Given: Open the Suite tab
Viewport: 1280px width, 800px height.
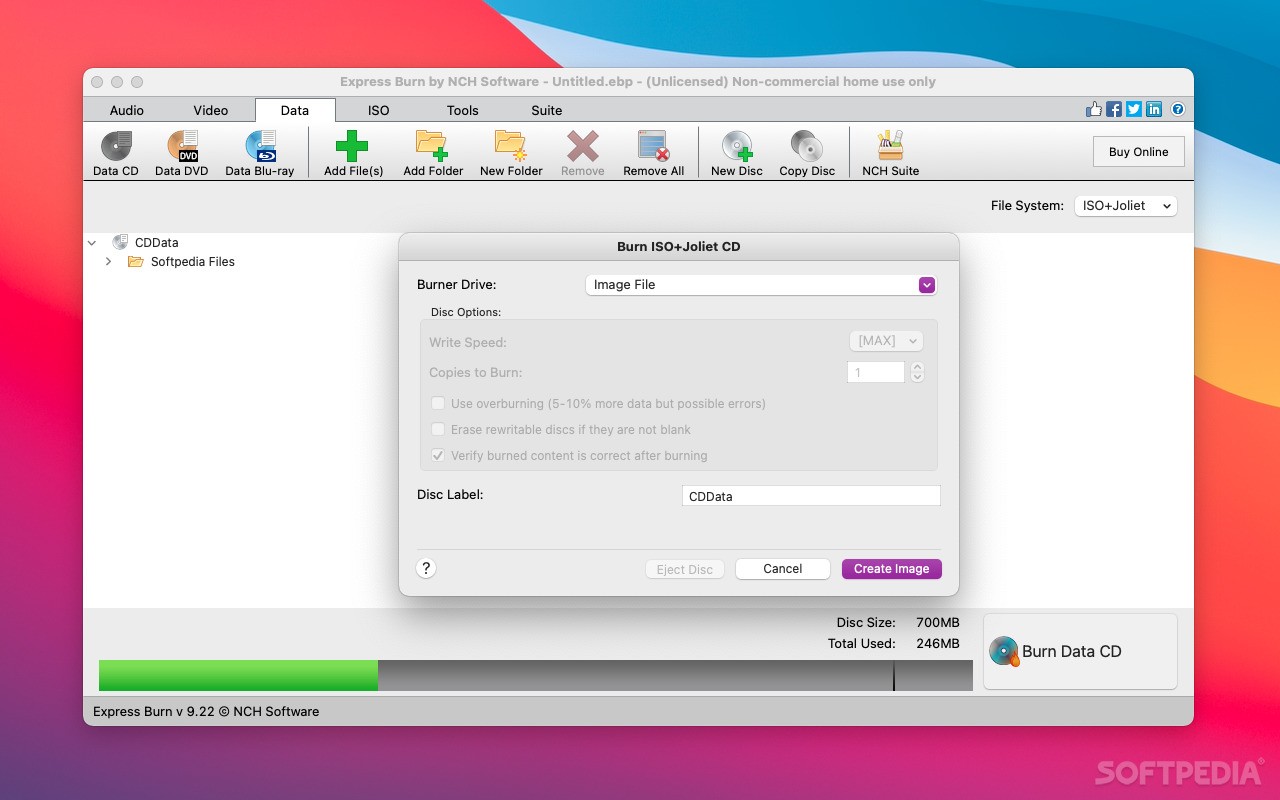Looking at the screenshot, I should [547, 110].
